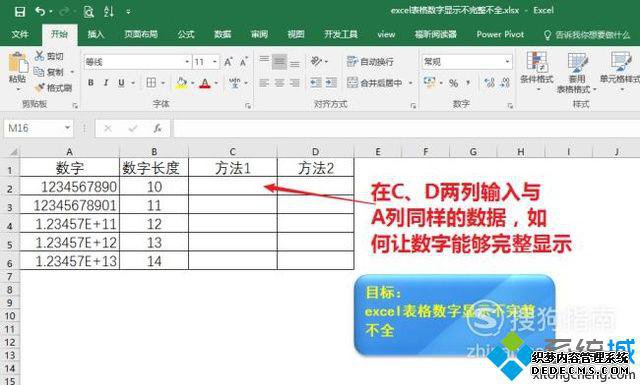Toggle 自动换行 (Wrap Text)

coord(370,62)
